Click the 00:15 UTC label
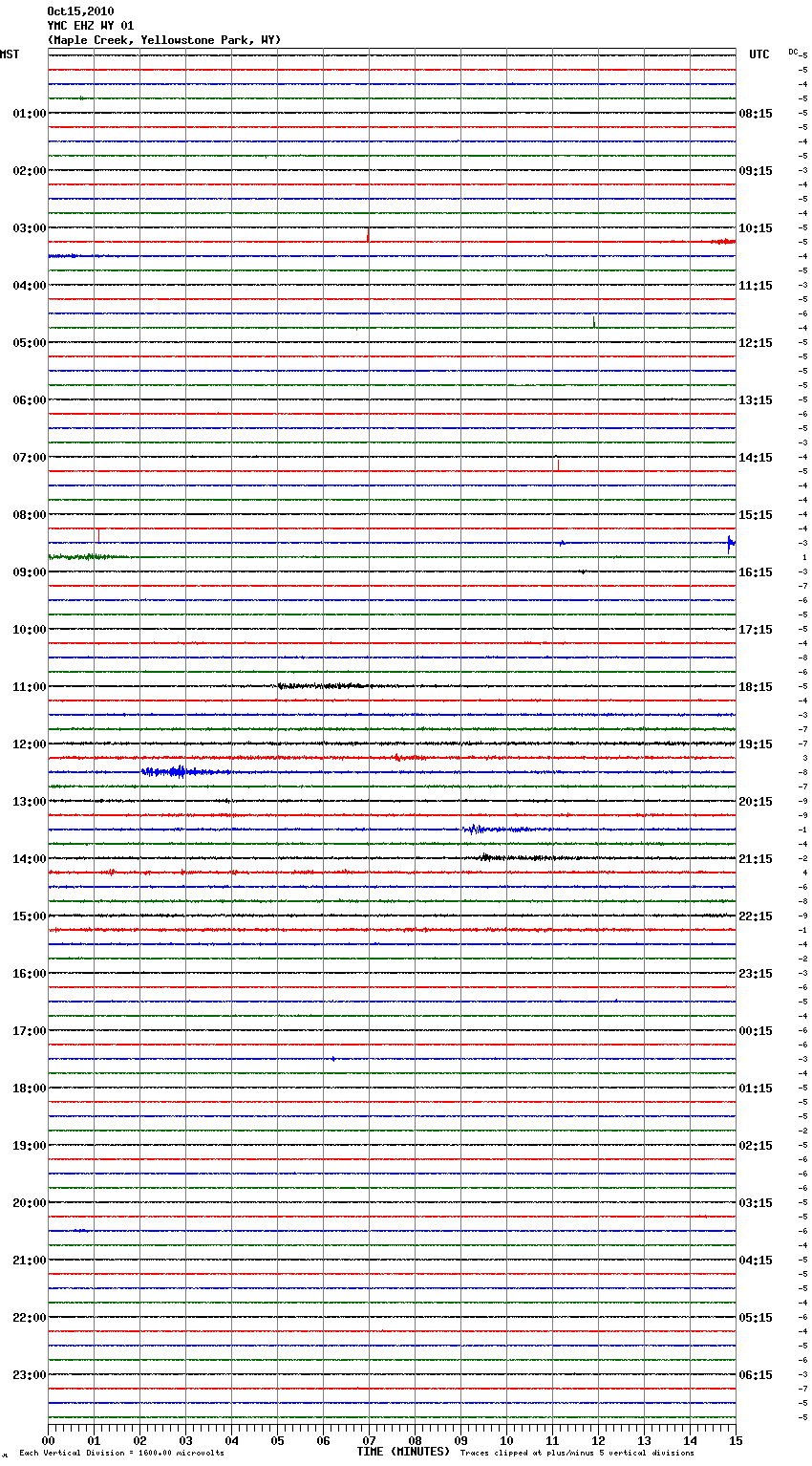This screenshot has width=812, height=1466. click(x=756, y=1031)
